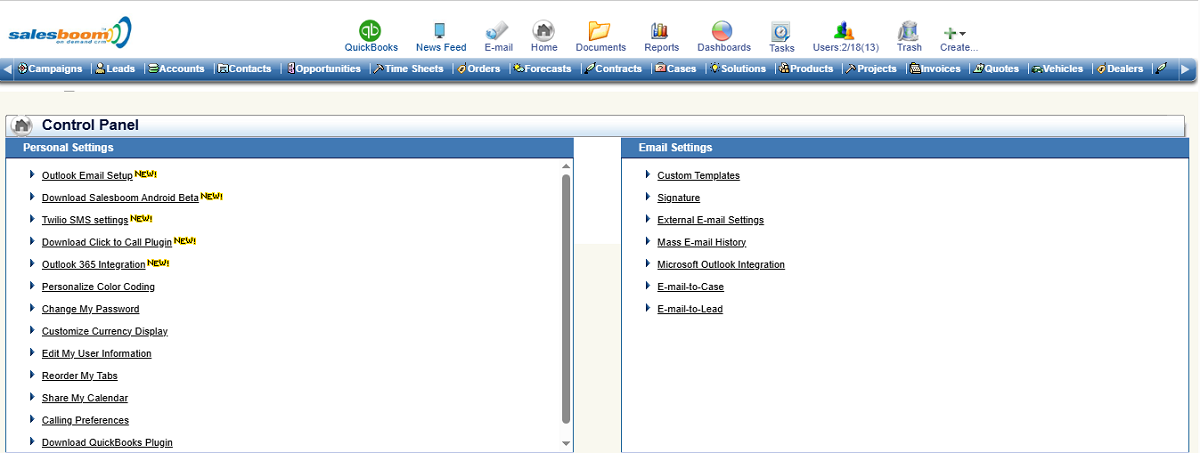The image size is (1200, 453).
Task: Open the Dealers tab
Action: point(1120,69)
